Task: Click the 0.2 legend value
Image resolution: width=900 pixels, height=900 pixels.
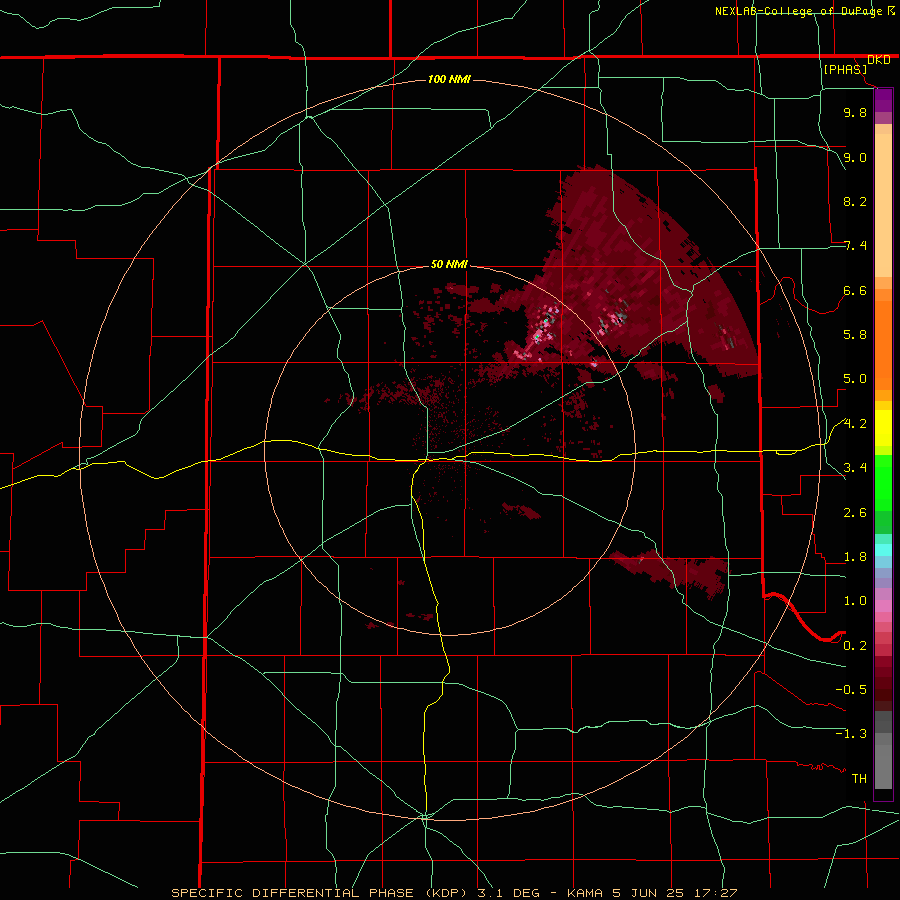Action: (855, 646)
